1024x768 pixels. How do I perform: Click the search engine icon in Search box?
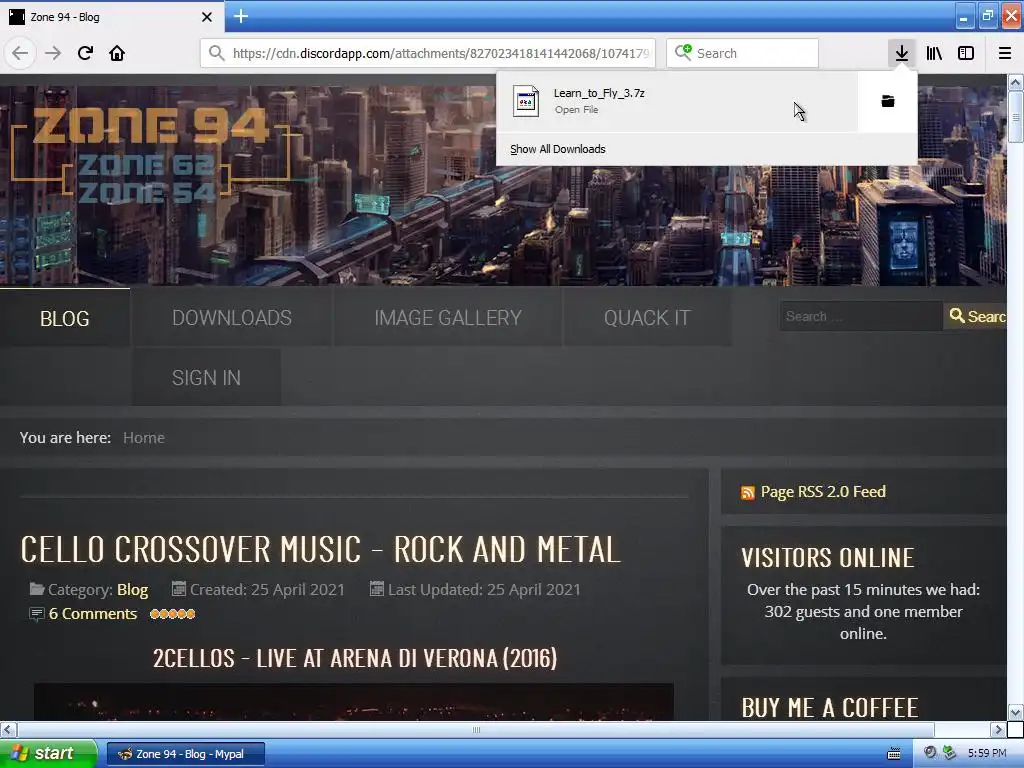point(683,52)
